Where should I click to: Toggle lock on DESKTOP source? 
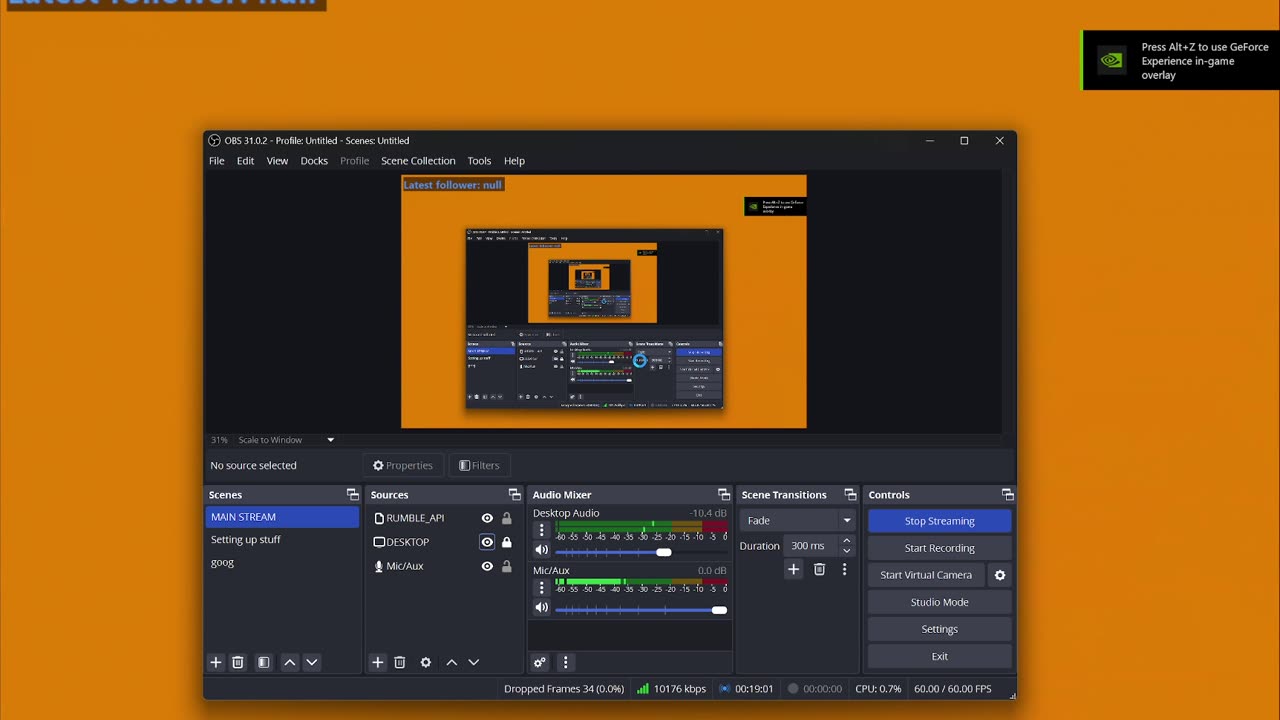click(x=507, y=542)
